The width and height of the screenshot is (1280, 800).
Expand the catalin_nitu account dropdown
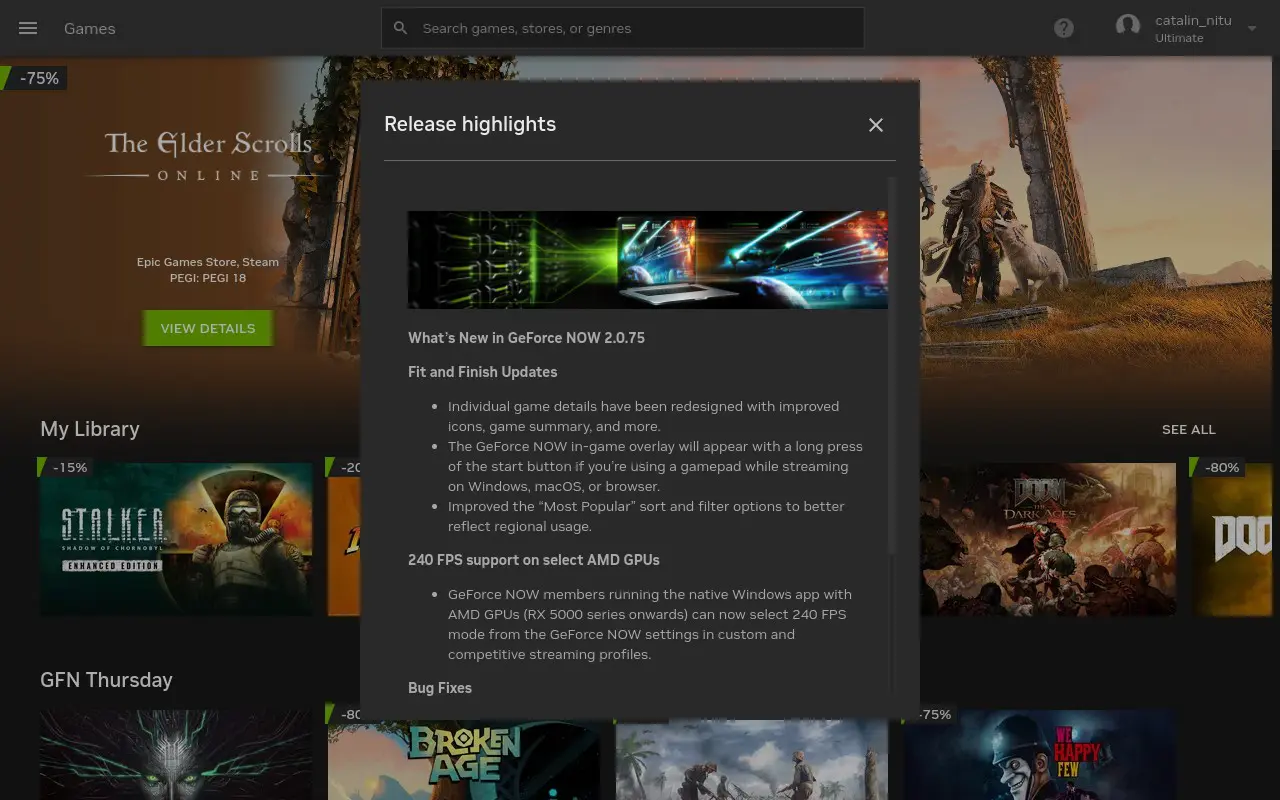tap(1252, 28)
